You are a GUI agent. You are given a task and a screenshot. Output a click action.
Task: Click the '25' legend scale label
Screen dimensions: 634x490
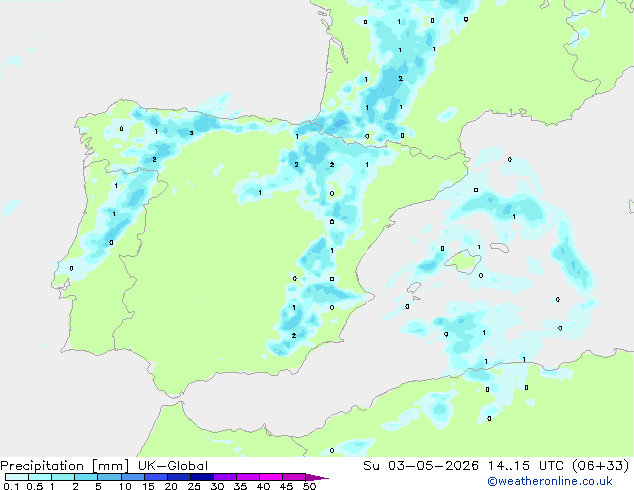194,486
